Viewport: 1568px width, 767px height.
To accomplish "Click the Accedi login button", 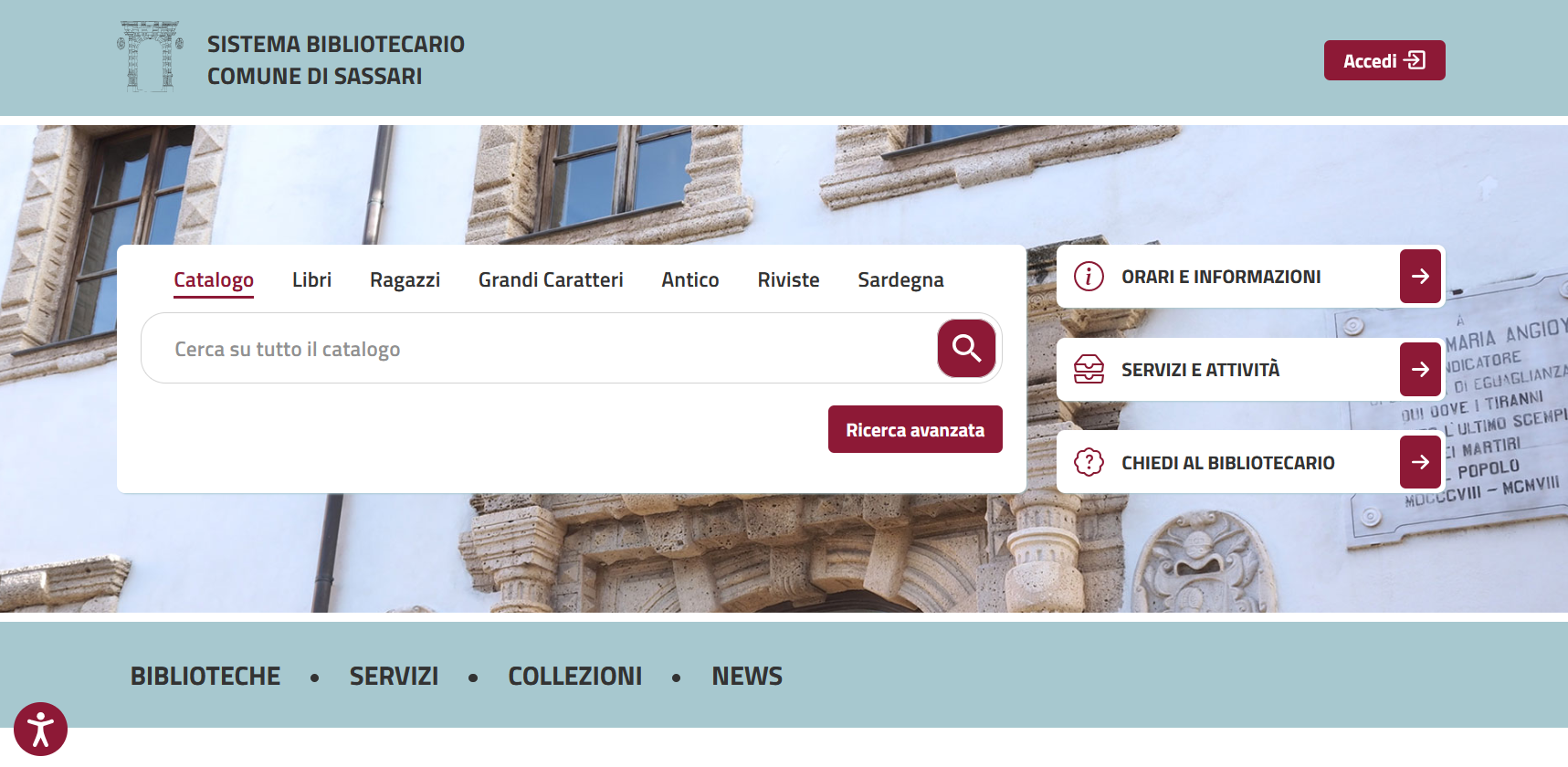I will click(x=1384, y=60).
